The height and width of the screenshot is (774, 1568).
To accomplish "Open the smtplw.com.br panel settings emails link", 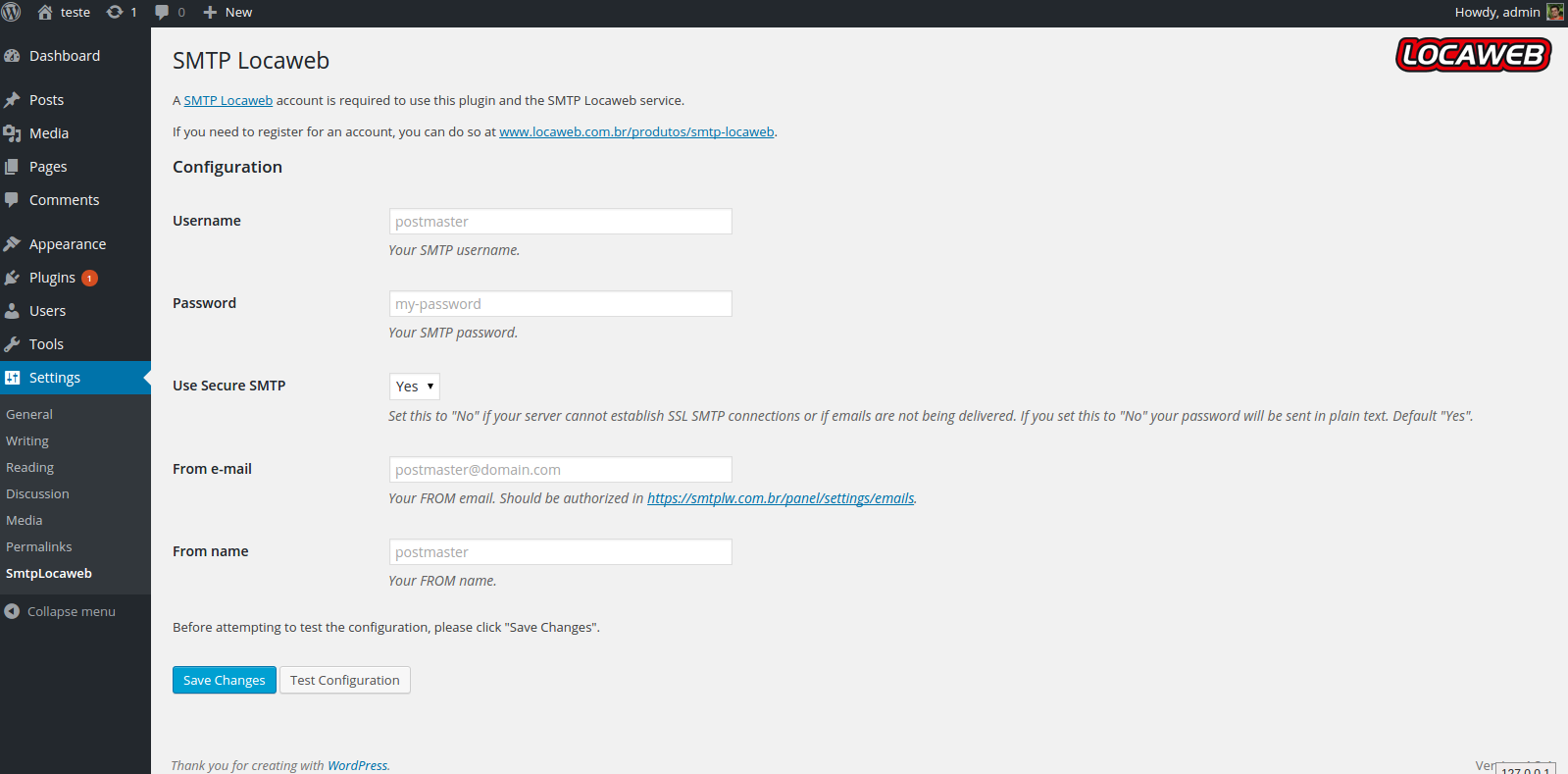I will coord(781,498).
